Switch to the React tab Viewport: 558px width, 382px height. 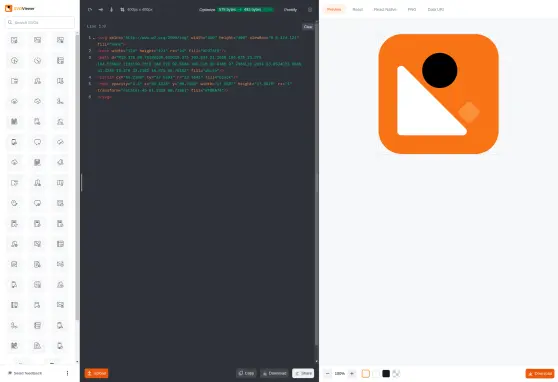point(358,9)
